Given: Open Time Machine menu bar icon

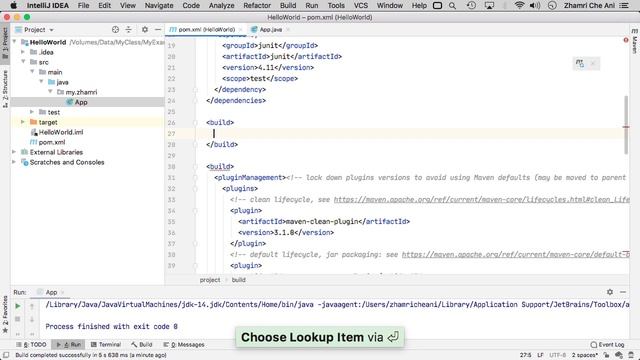Looking at the screenshot, I should coord(471,6).
